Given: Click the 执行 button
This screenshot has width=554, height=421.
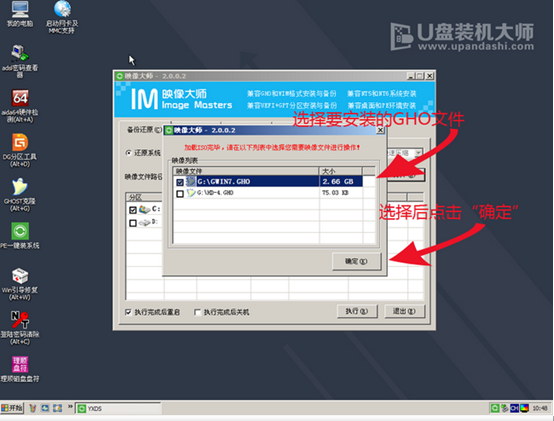Looking at the screenshot, I should [x=357, y=311].
